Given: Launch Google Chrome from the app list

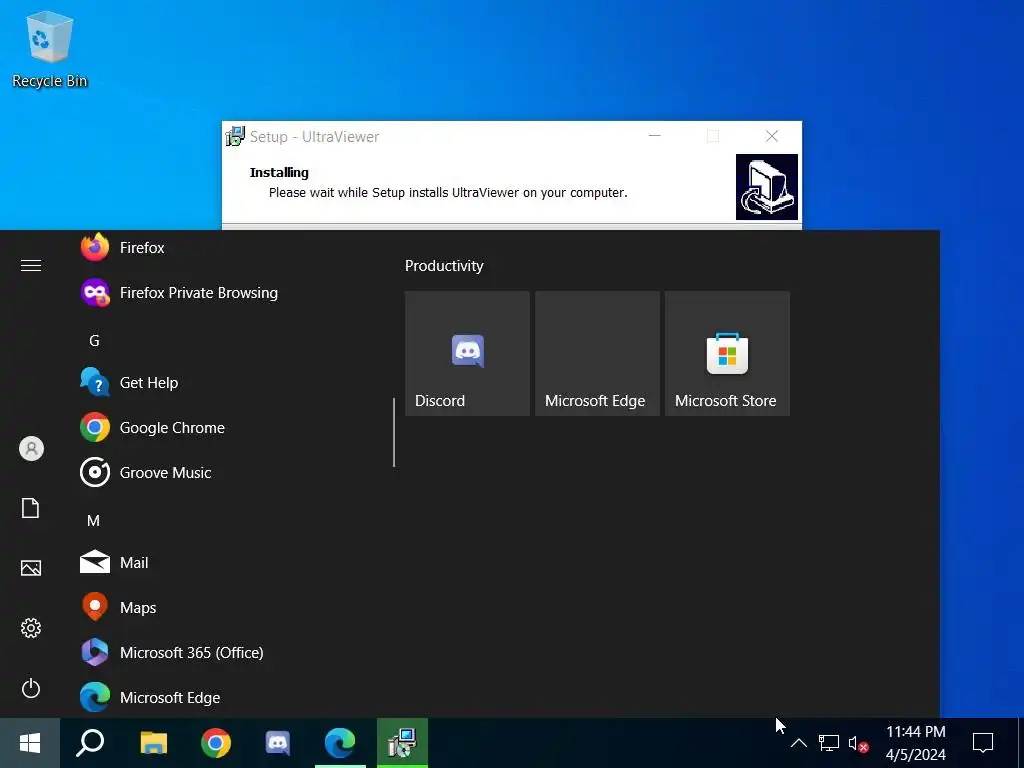Looking at the screenshot, I should pos(225,428).
